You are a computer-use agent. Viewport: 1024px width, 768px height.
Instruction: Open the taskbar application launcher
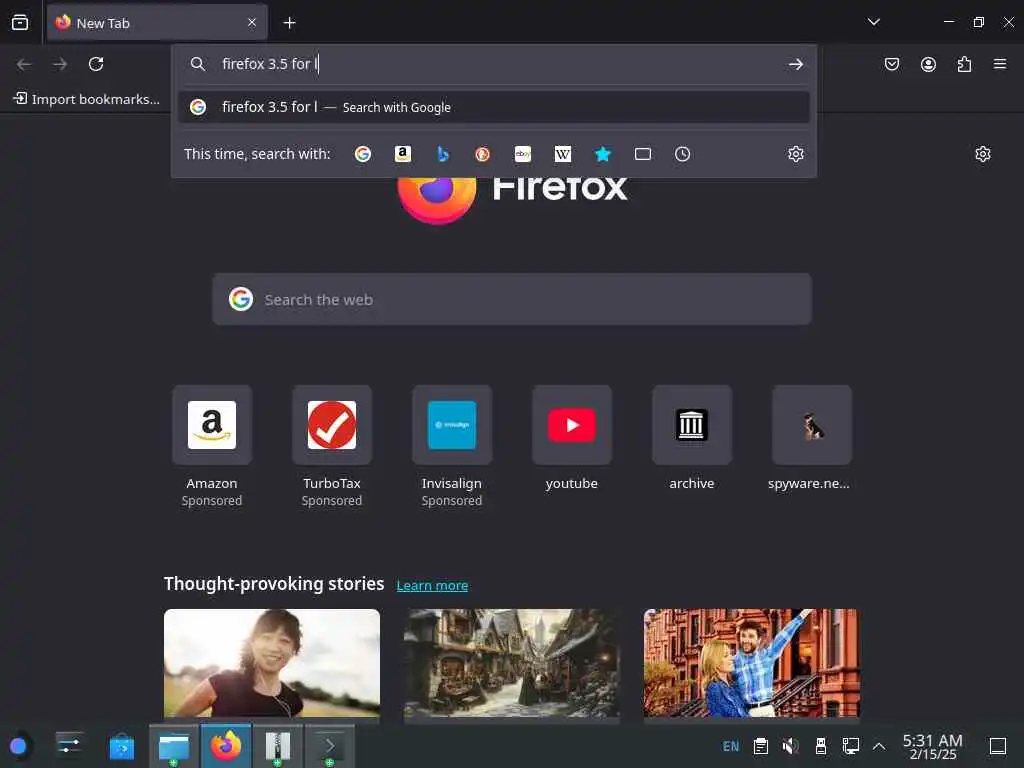pos(18,746)
